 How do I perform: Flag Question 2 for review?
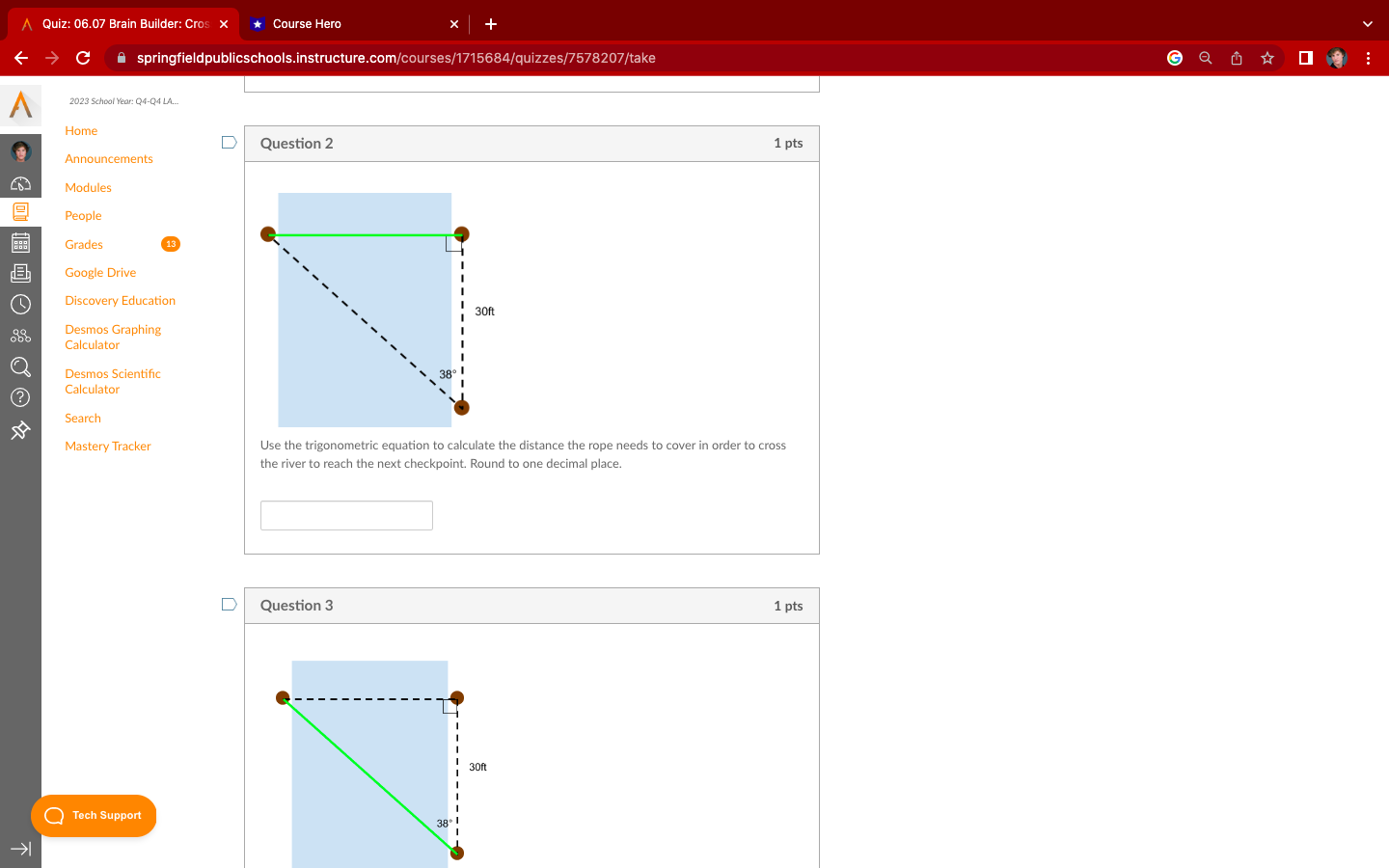click(x=229, y=143)
